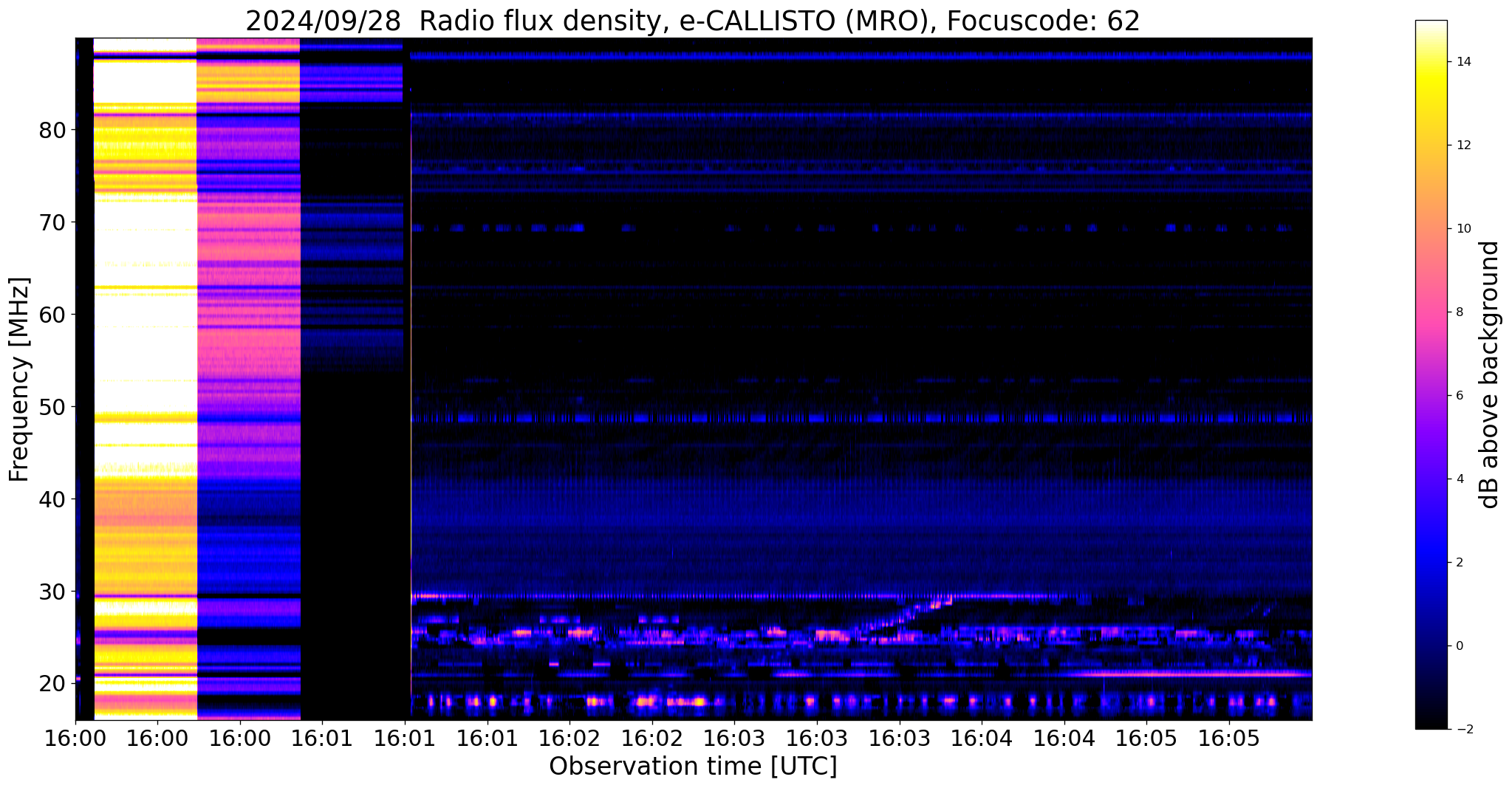The image size is (1512, 788).
Task: Click the 6 tick label on the colorbar
Action: [x=1459, y=396]
